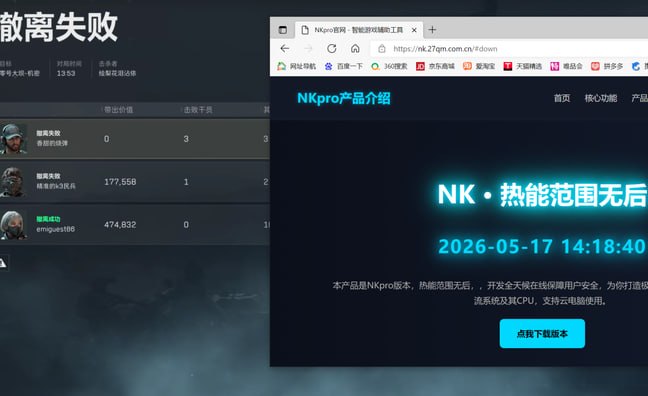Close the NKpro官网 tab
648x396 pixels.
click(414, 30)
